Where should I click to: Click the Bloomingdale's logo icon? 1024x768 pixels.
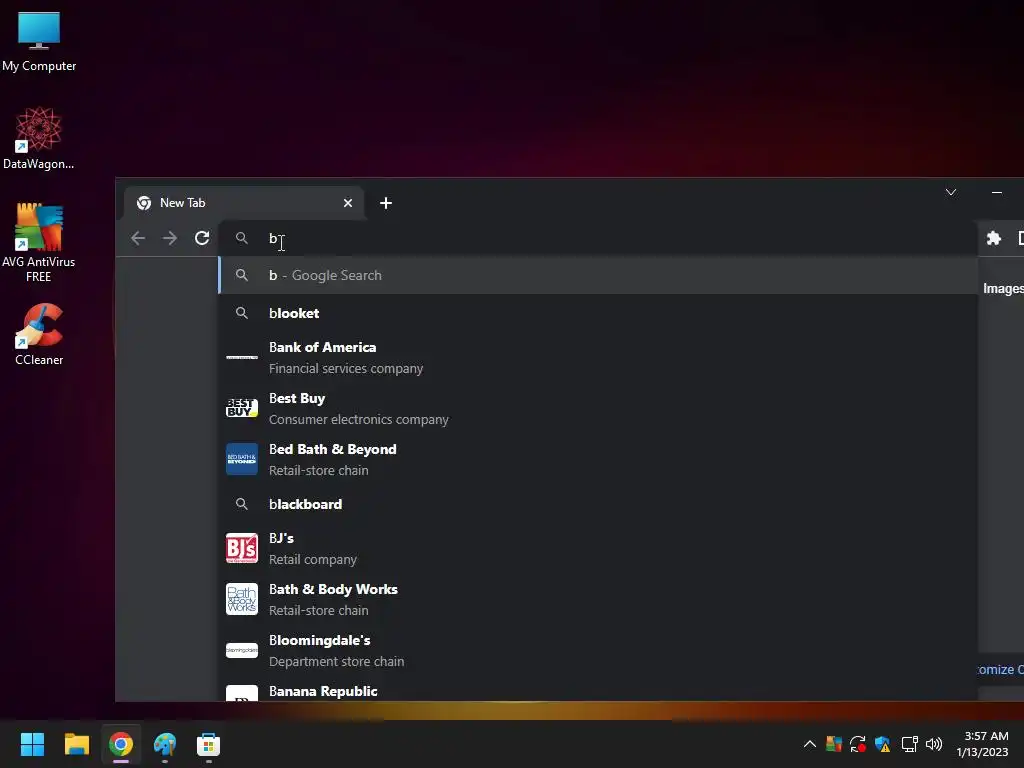(x=242, y=650)
